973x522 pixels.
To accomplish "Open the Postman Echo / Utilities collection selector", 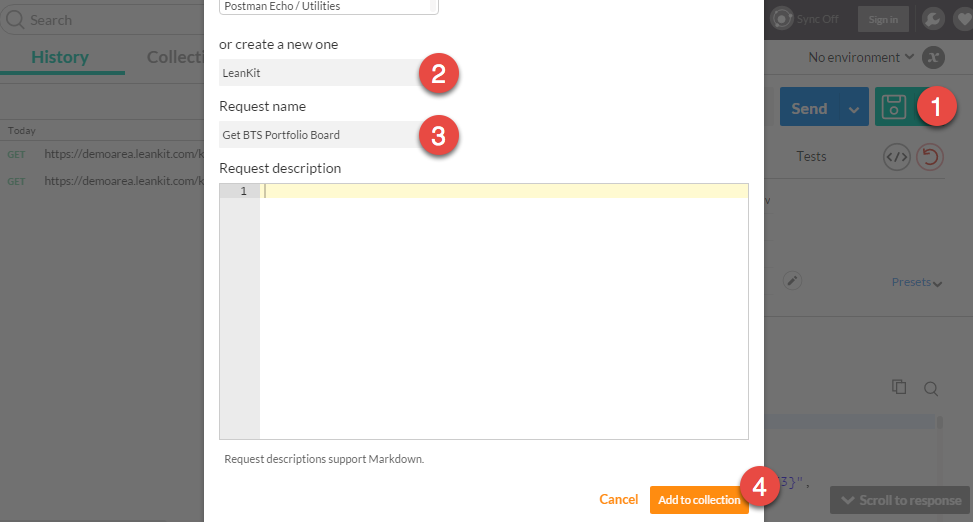I will [x=329, y=7].
